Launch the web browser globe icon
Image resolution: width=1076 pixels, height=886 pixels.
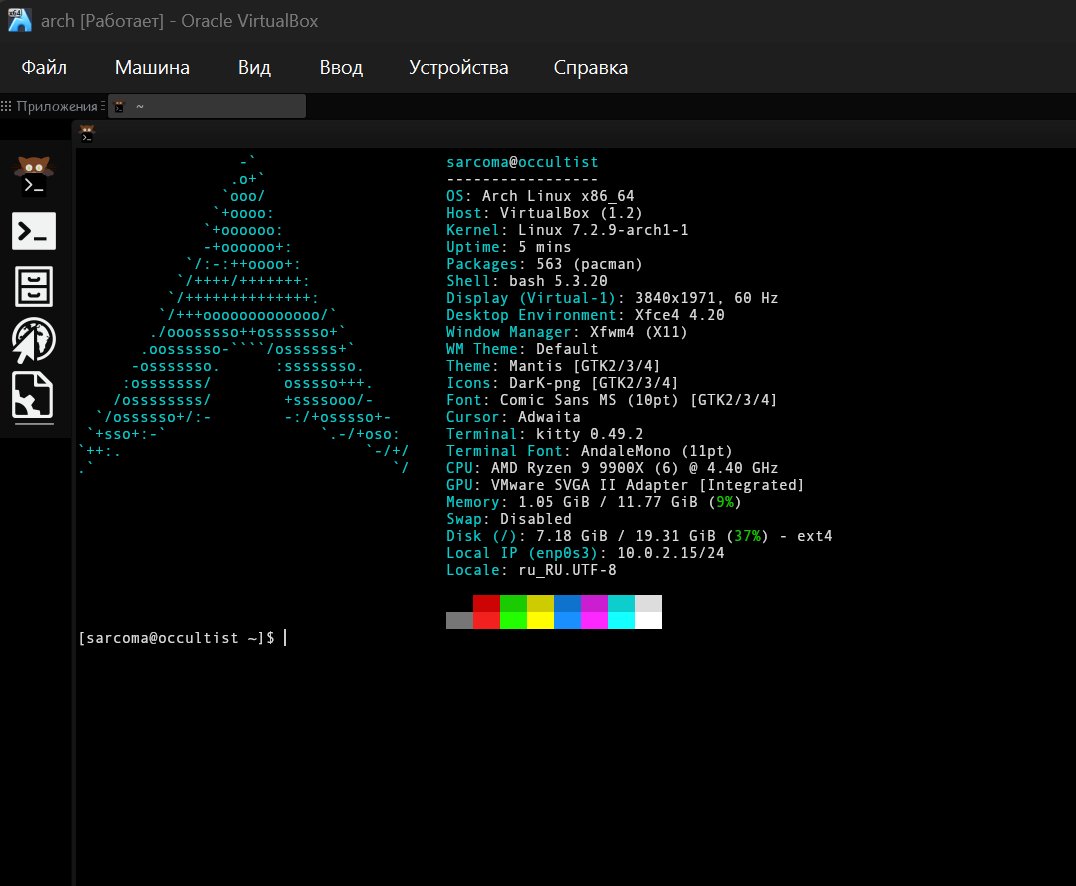pos(34,340)
